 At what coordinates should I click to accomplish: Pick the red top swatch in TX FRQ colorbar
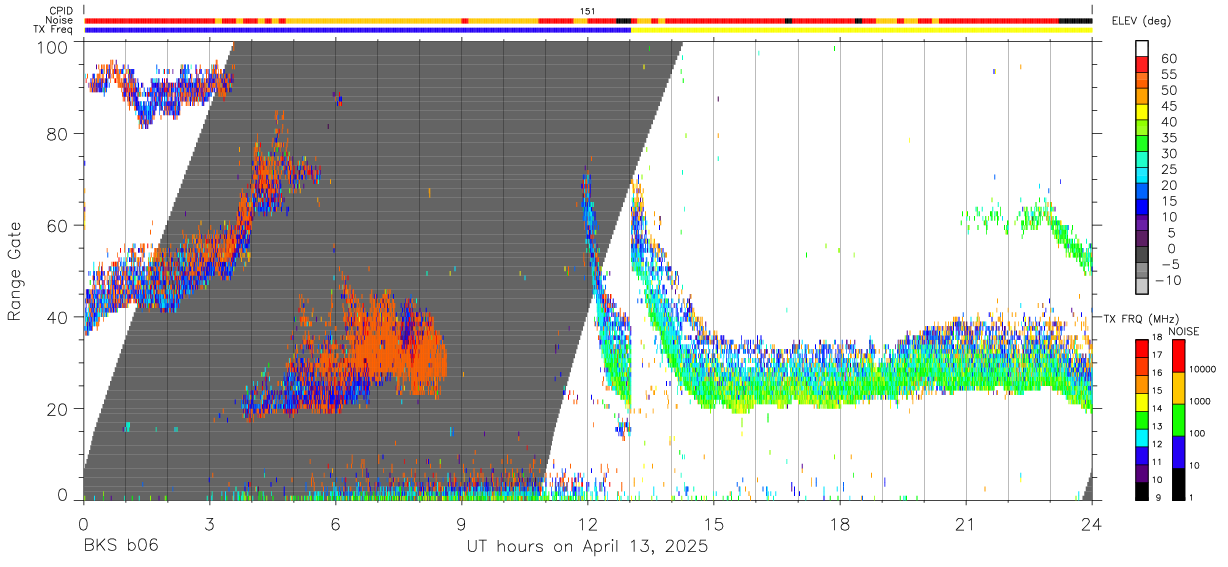pyautogui.click(x=1142, y=348)
